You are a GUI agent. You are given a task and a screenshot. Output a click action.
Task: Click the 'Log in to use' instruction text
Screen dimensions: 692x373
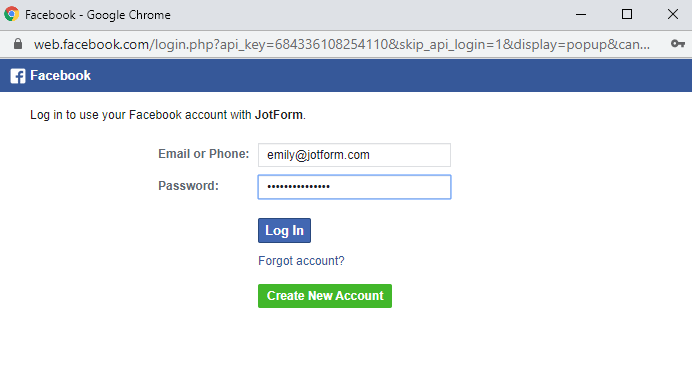(168, 115)
